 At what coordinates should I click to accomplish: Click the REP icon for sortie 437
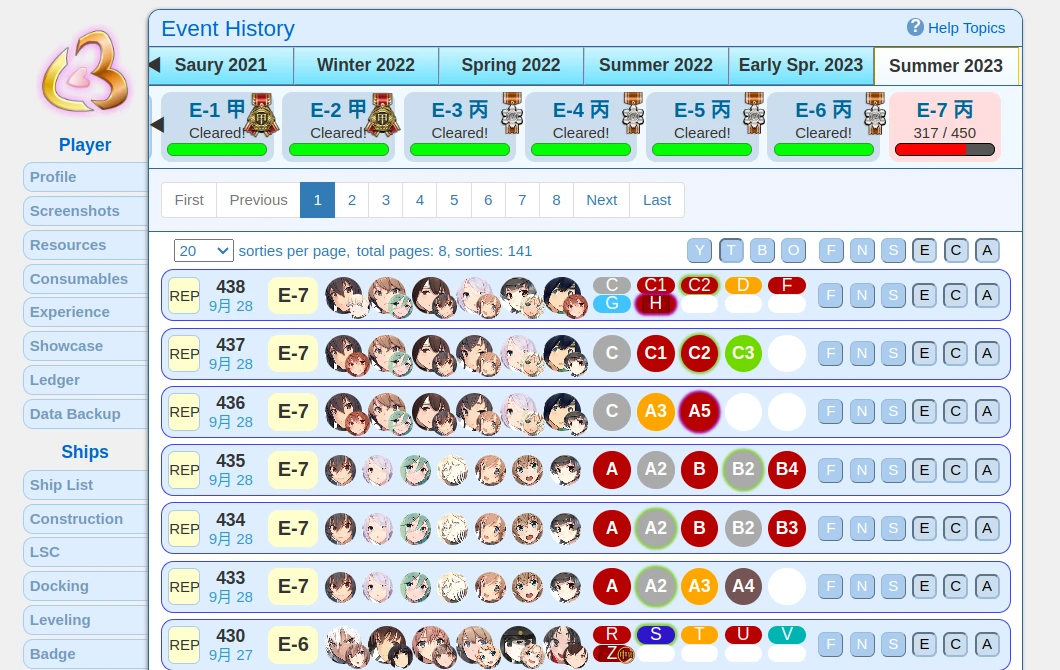click(184, 354)
